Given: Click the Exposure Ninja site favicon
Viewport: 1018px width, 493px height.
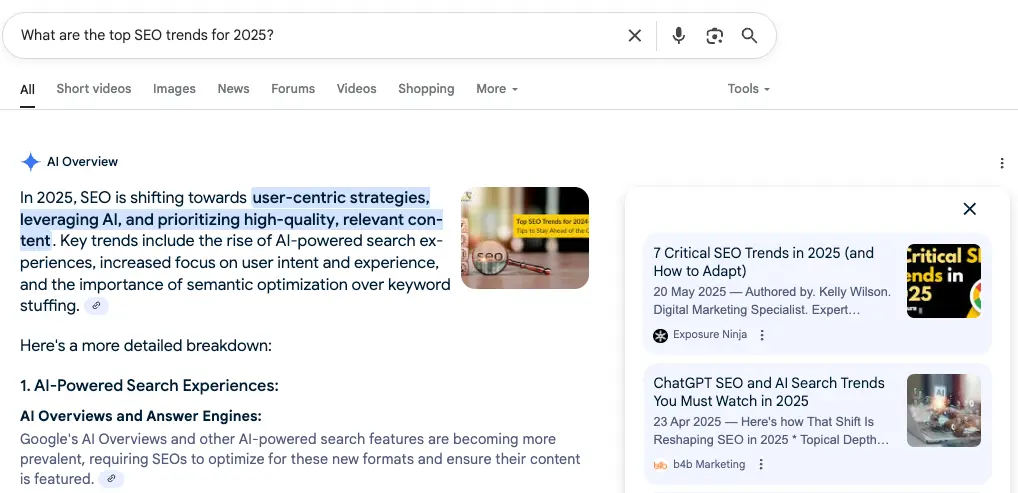Looking at the screenshot, I should pyautogui.click(x=660, y=335).
